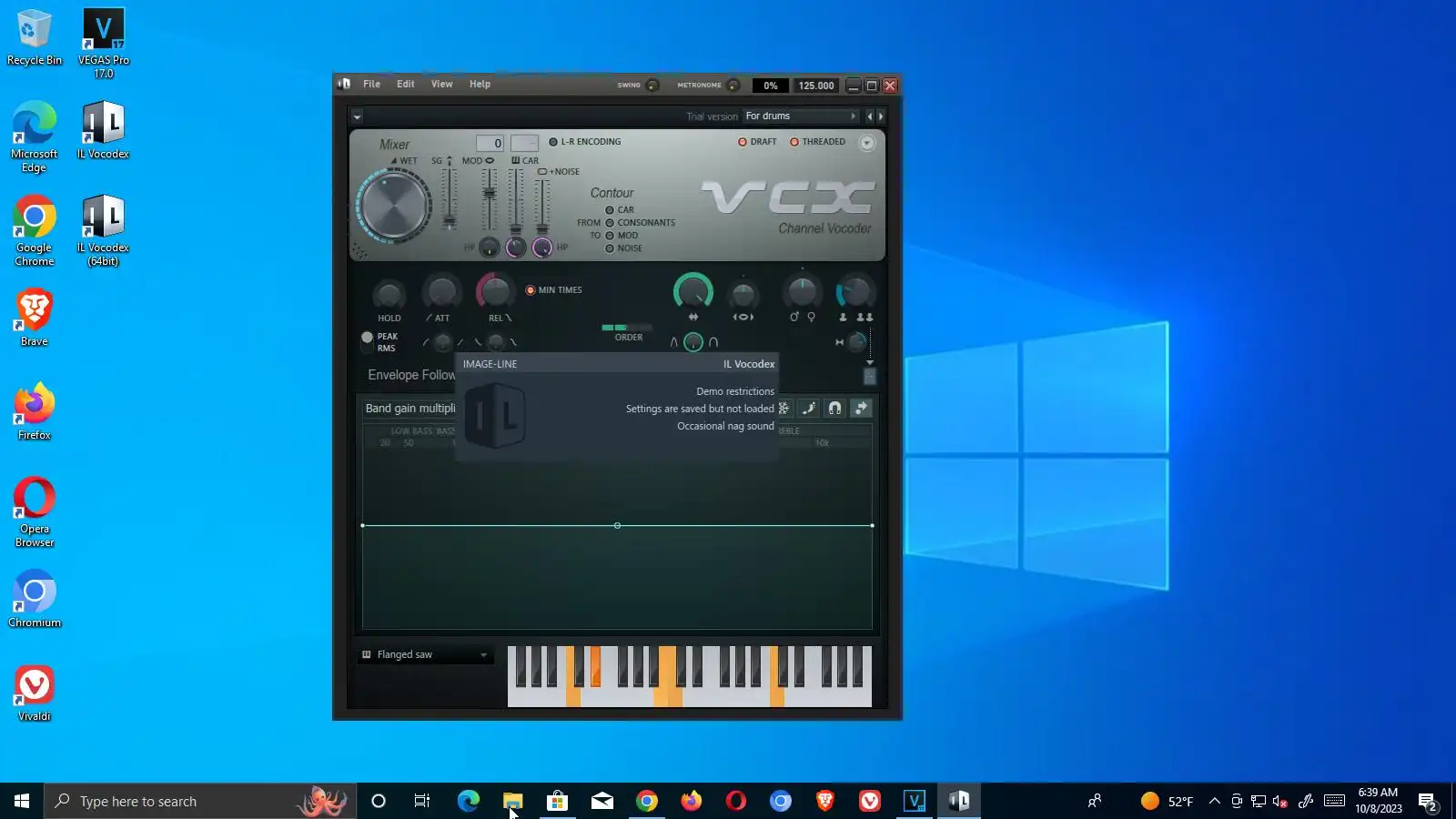
Task: Click the REL release knob
Action: [x=495, y=291]
